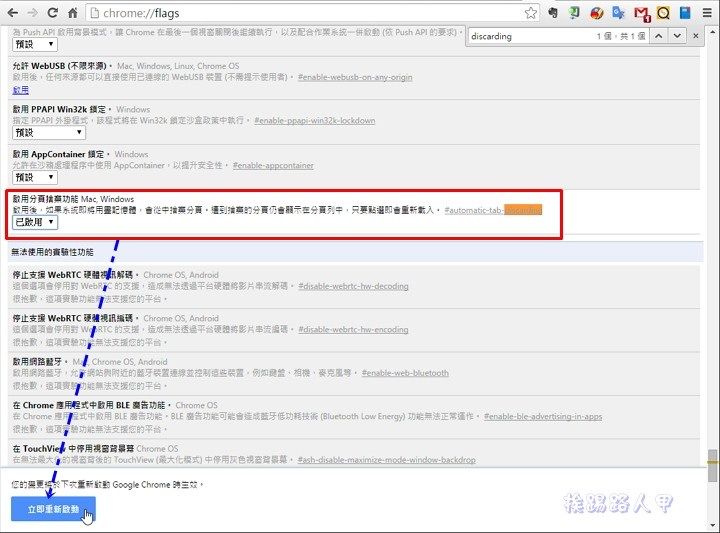720x533 pixels.
Task: Open the green extension icon beside Evernote
Action: point(574,13)
